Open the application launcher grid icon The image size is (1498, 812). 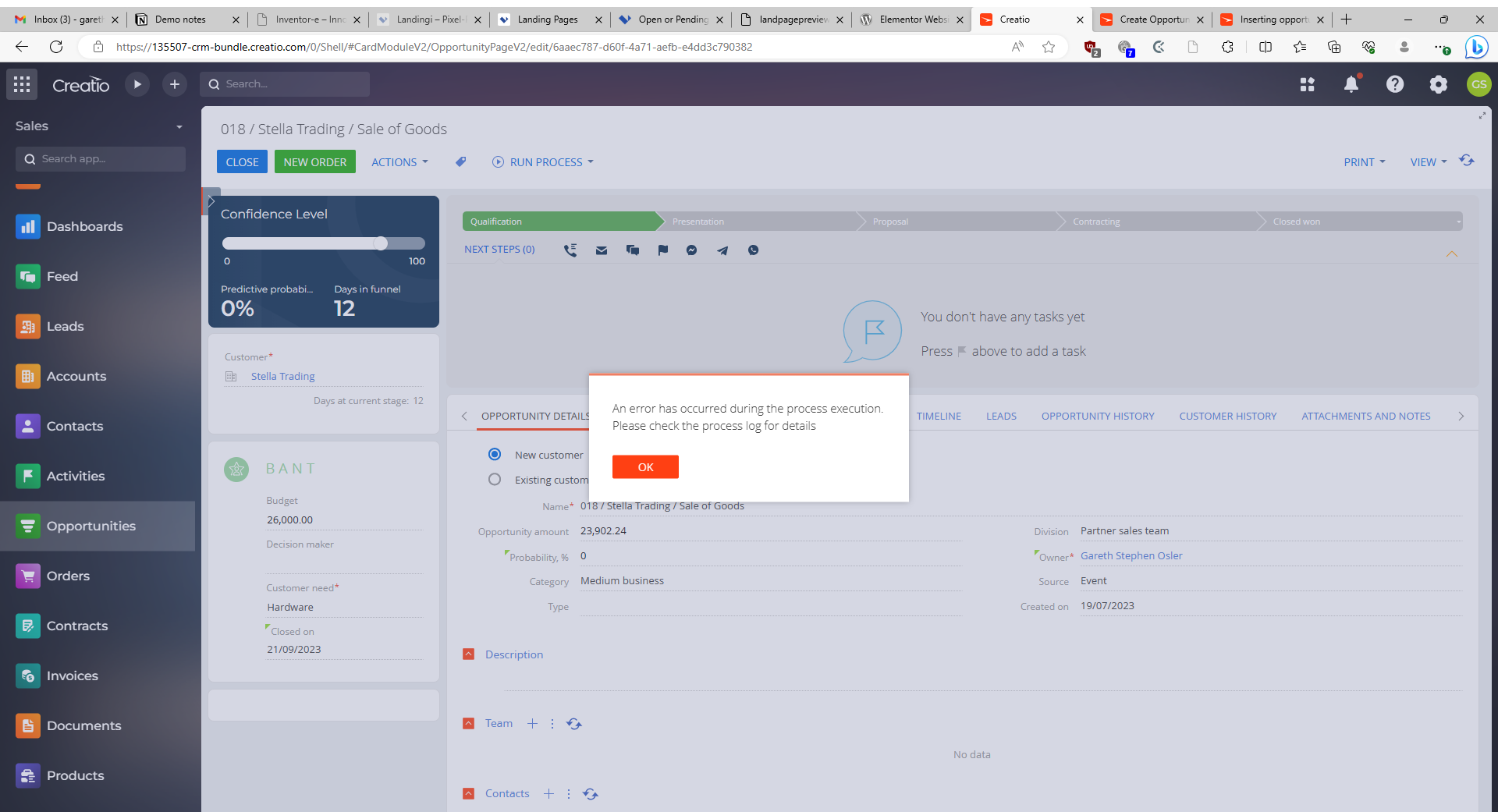pos(22,84)
